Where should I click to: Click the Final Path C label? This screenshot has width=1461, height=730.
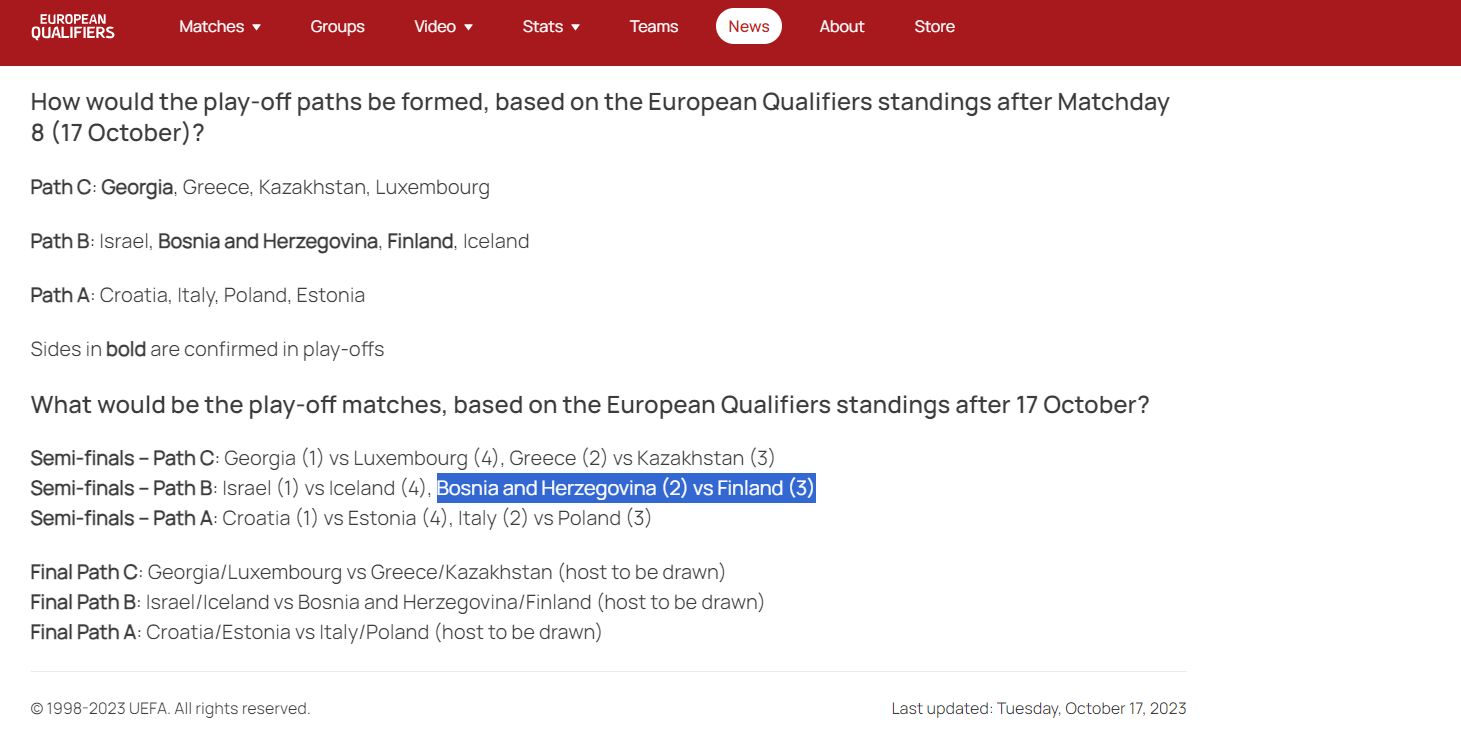(84, 572)
